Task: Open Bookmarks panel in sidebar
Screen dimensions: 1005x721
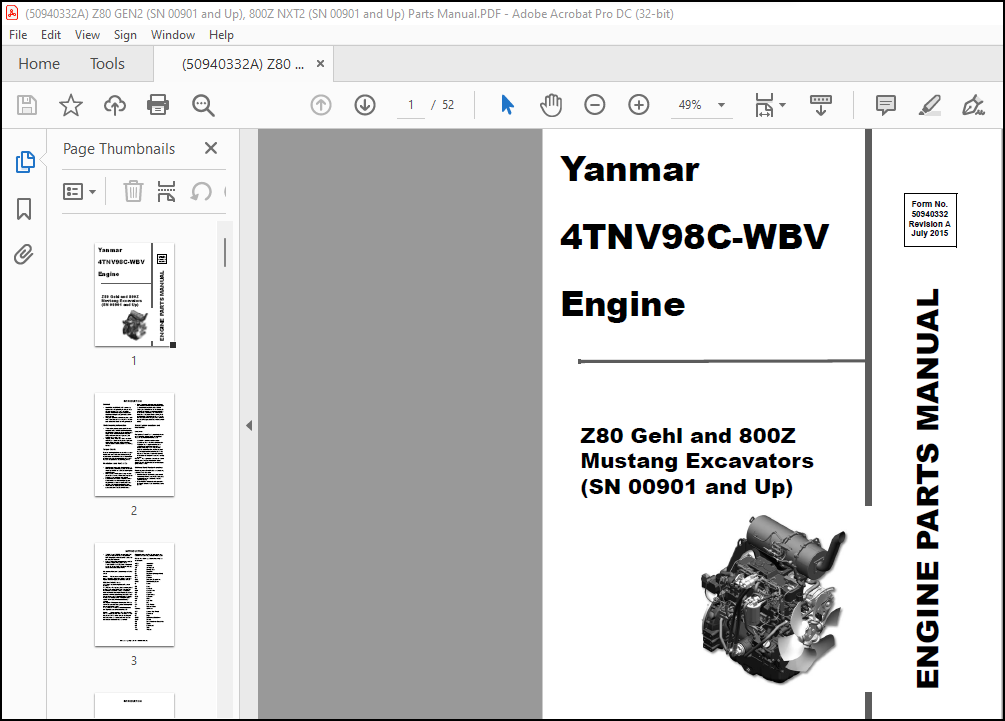Action: 24,208
